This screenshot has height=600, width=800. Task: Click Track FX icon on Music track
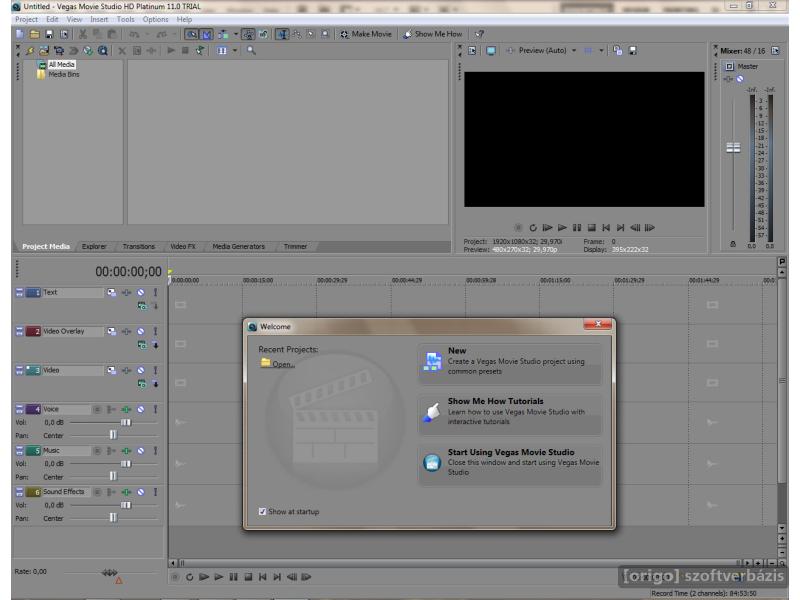(x=126, y=451)
